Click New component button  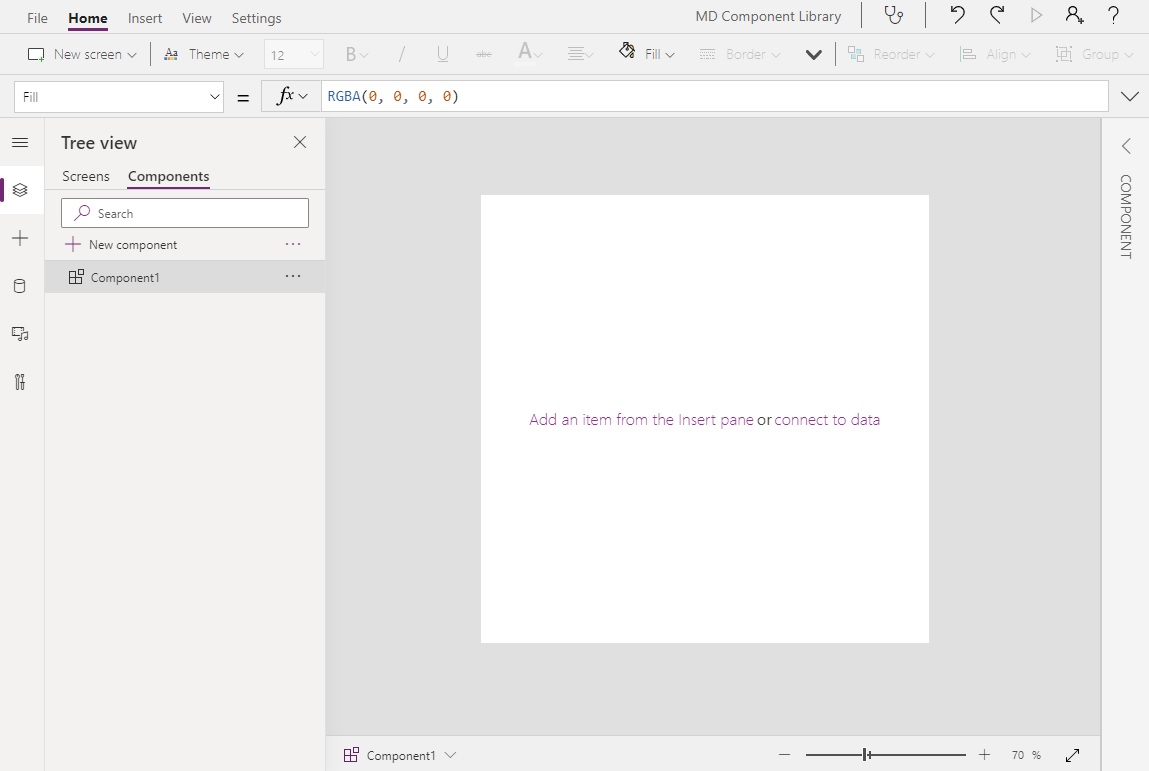click(121, 245)
